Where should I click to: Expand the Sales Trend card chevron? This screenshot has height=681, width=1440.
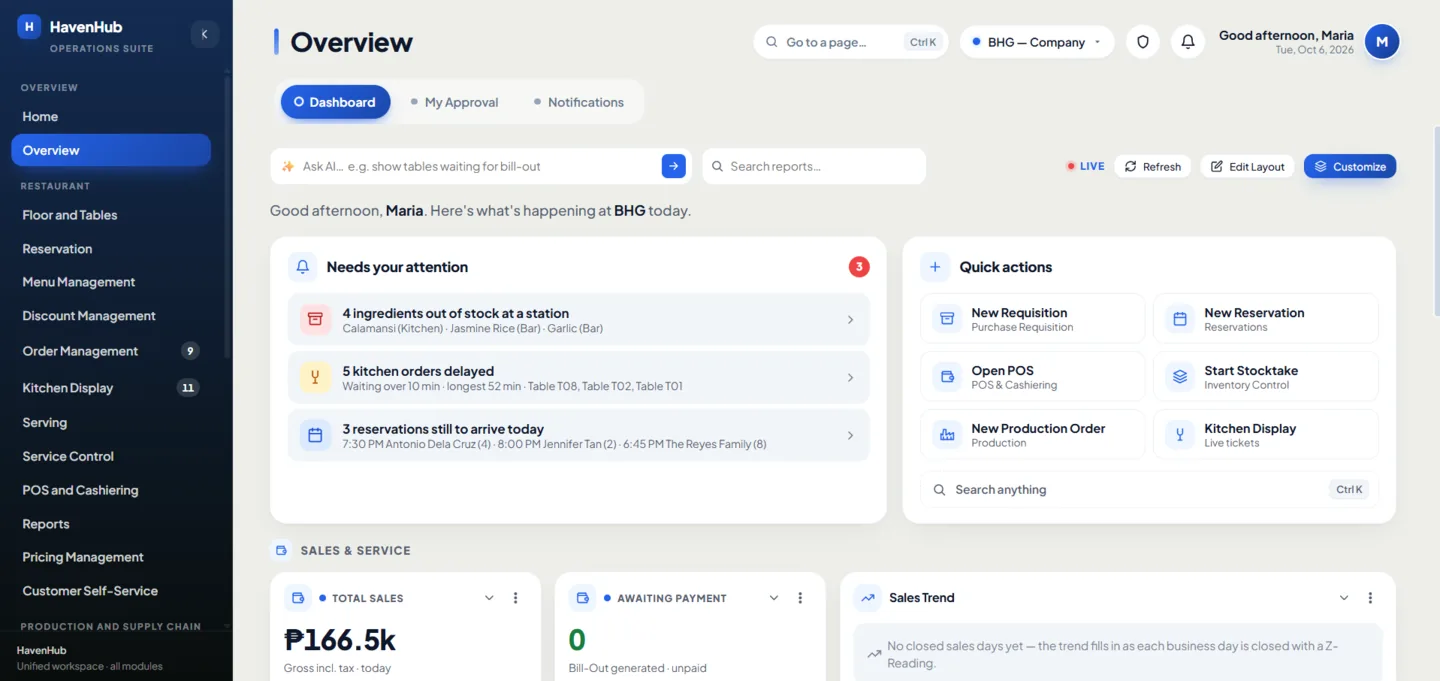[1344, 598]
